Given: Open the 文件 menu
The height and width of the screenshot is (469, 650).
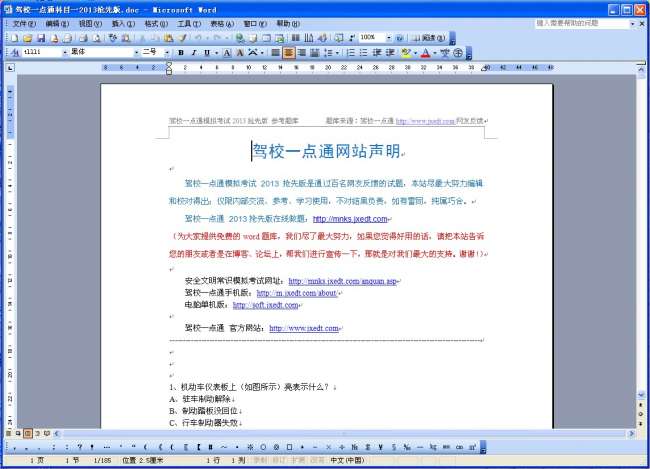Looking at the screenshot, I should (x=24, y=24).
